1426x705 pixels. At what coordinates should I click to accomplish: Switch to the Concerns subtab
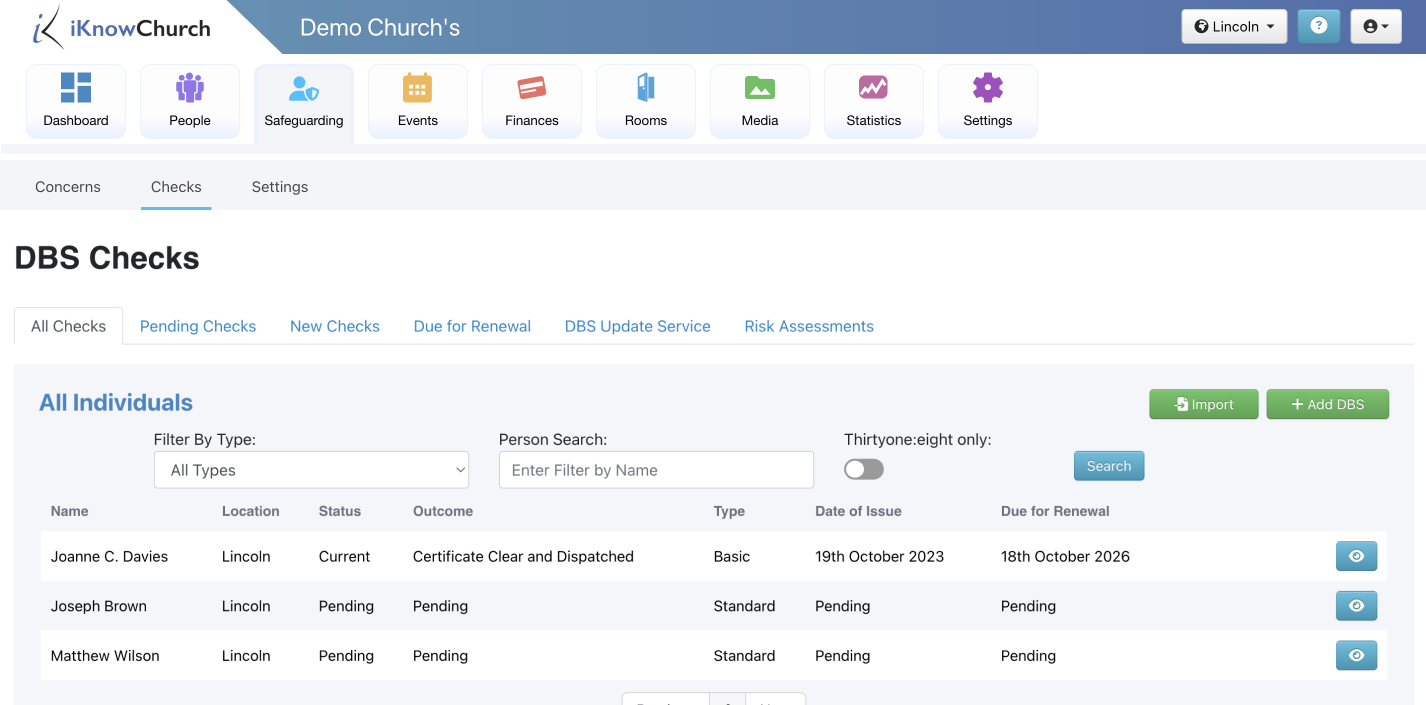[x=68, y=187]
